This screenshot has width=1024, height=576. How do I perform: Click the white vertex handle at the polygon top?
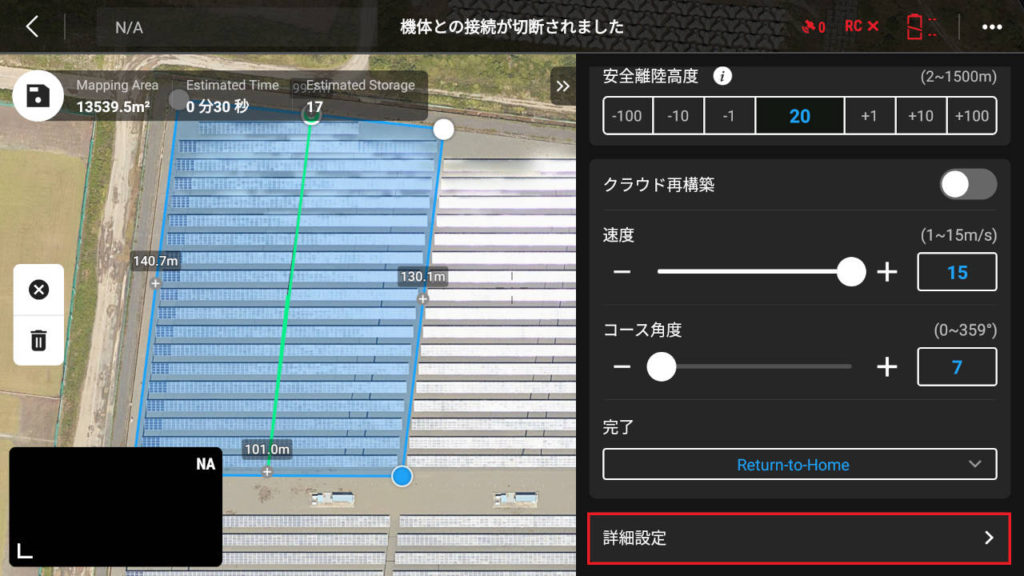pos(442,129)
